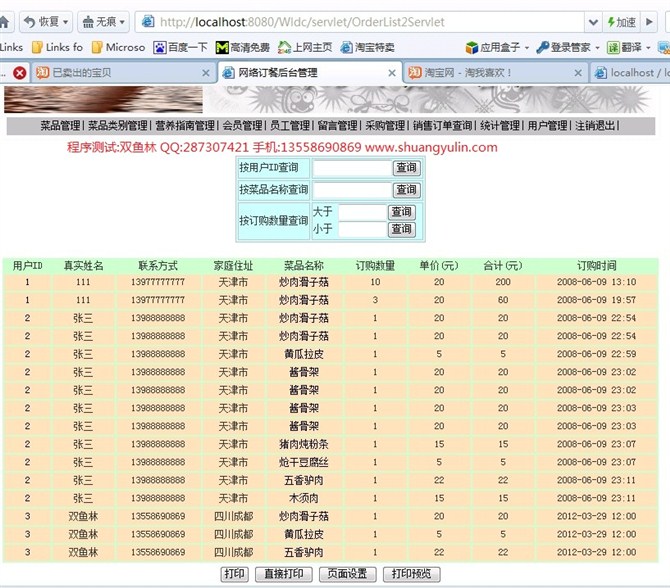Image resolution: width=670 pixels, height=588 pixels.
Task: Click 查询 button for user ID search
Action: pyautogui.click(x=406, y=168)
